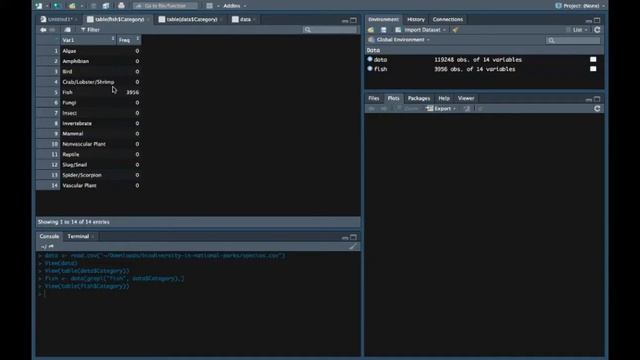Viewport: 640px width, 360px height.
Task: Select the Crab/Lobster/Shrimp row
Action: [89, 82]
